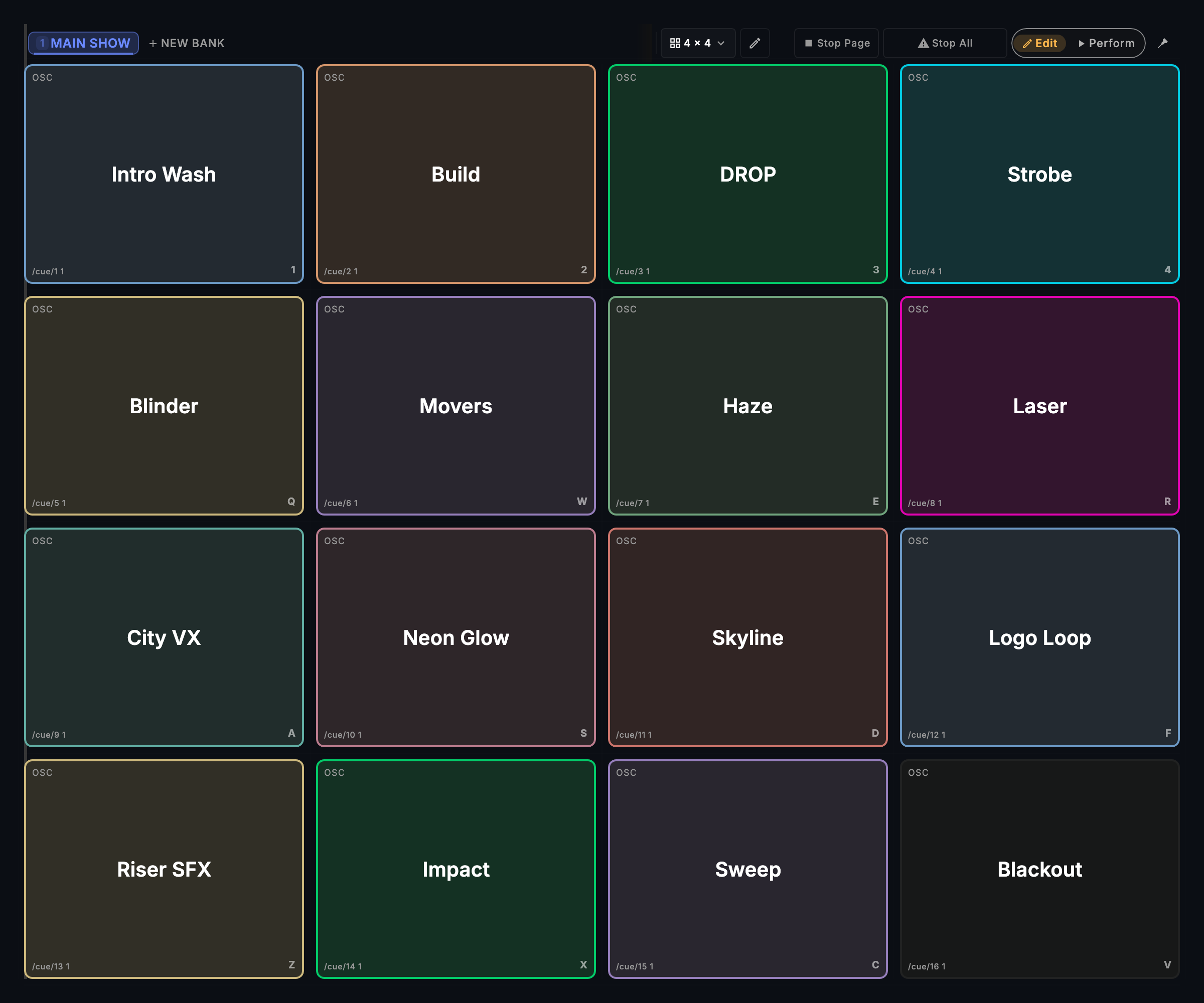The image size is (1204, 1003).
Task: Select the Sweep pad
Action: click(747, 869)
